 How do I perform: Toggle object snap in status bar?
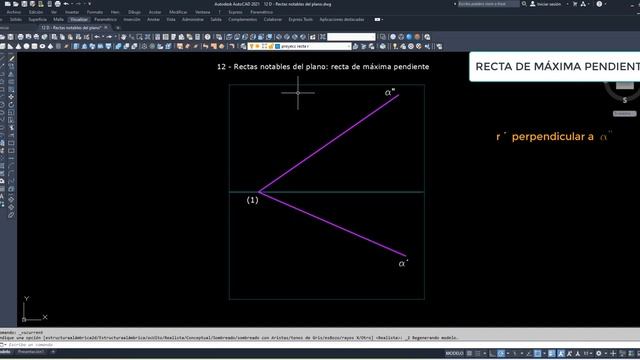coord(538,353)
